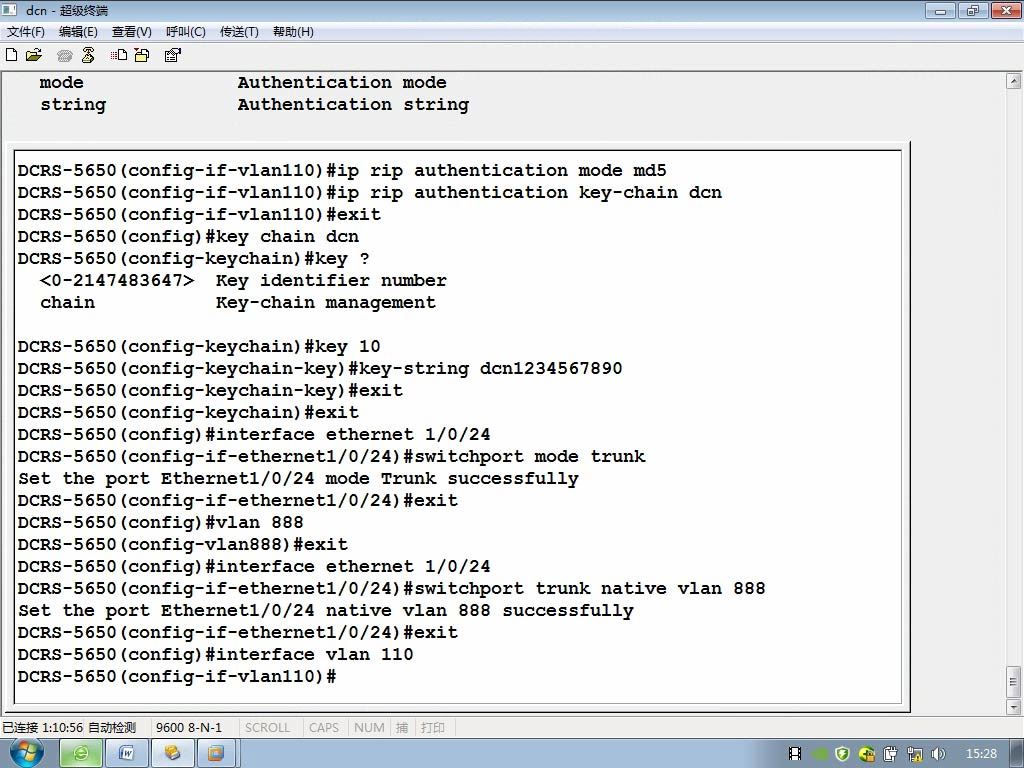Open the 帮助(H) menu
This screenshot has height=768, width=1024.
[x=293, y=31]
